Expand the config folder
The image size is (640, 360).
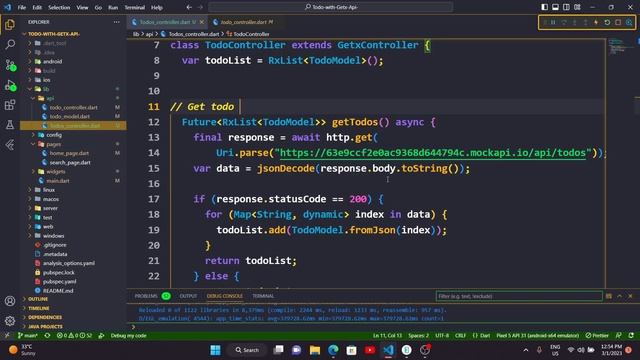(53, 135)
